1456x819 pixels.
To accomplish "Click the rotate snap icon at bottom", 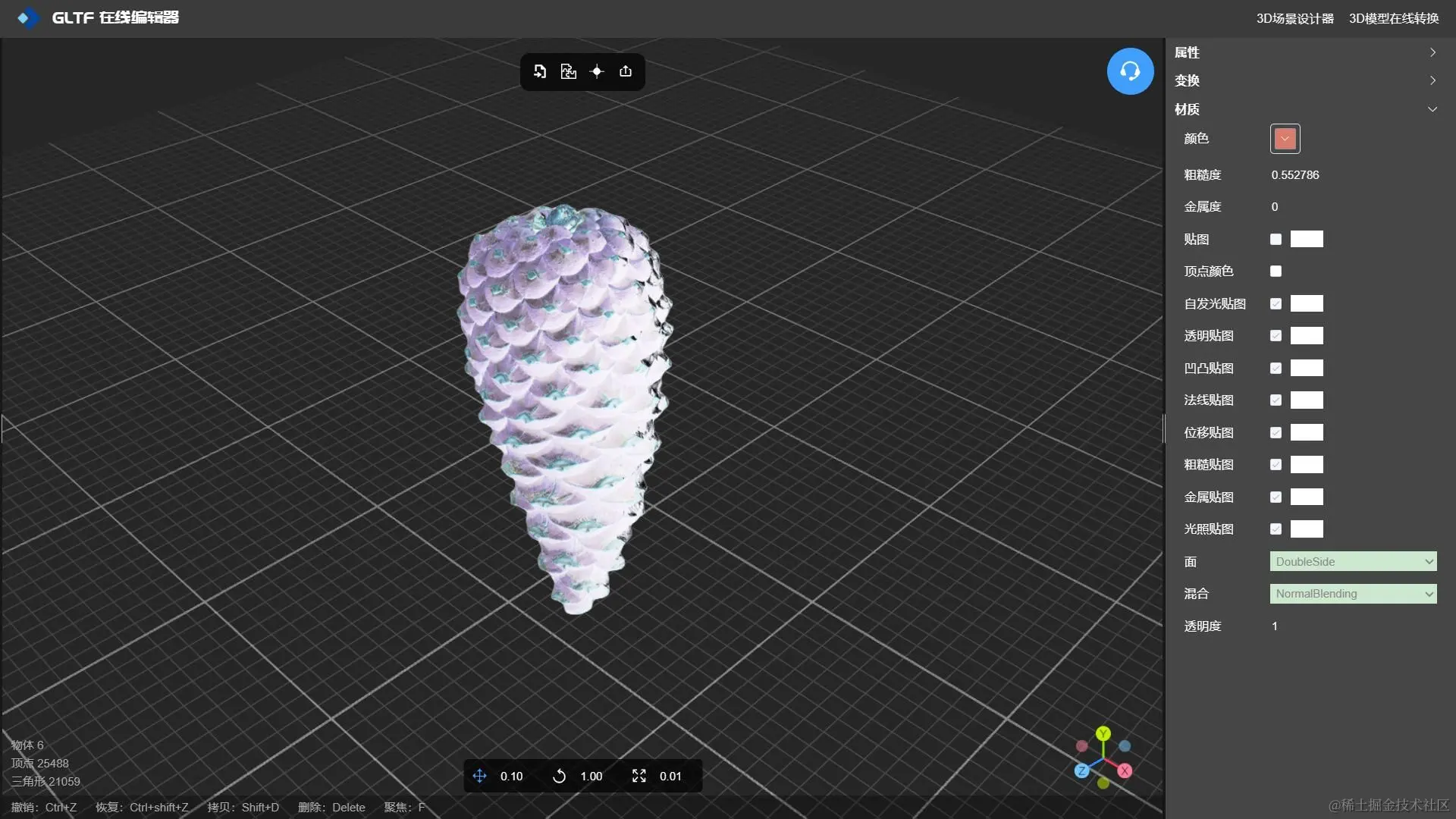I will pyautogui.click(x=559, y=776).
